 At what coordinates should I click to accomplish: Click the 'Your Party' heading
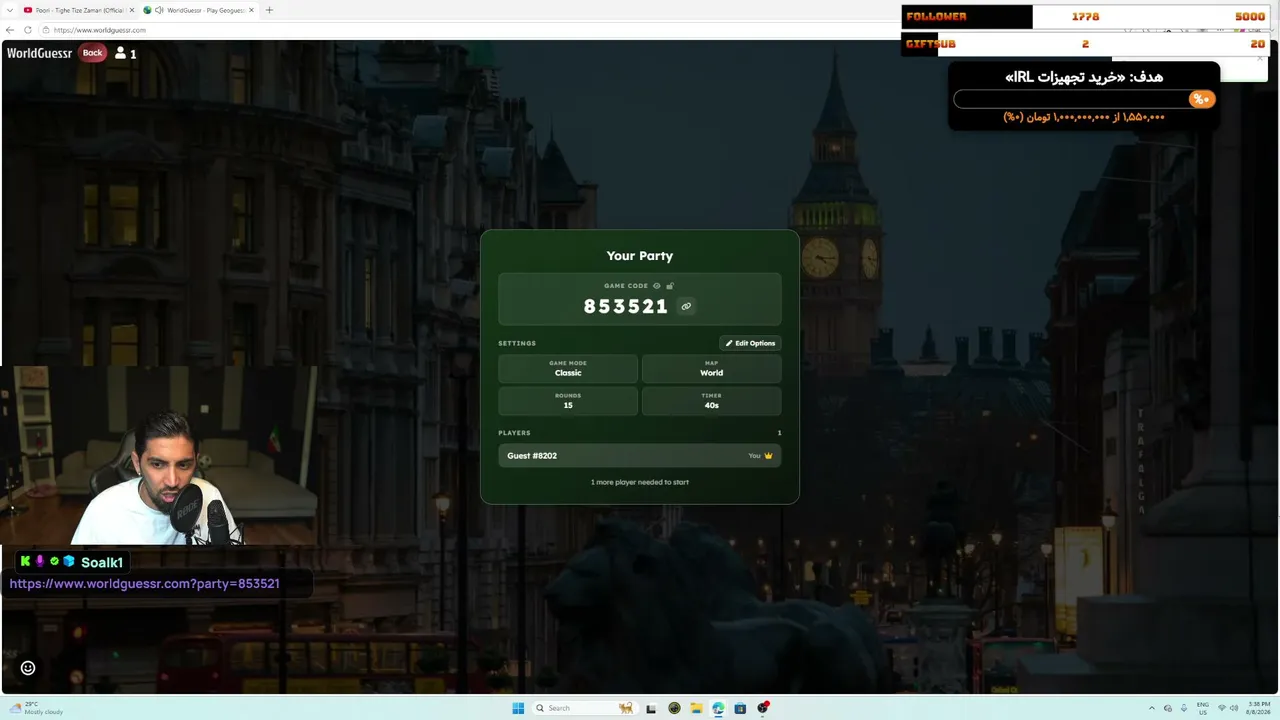coord(640,256)
